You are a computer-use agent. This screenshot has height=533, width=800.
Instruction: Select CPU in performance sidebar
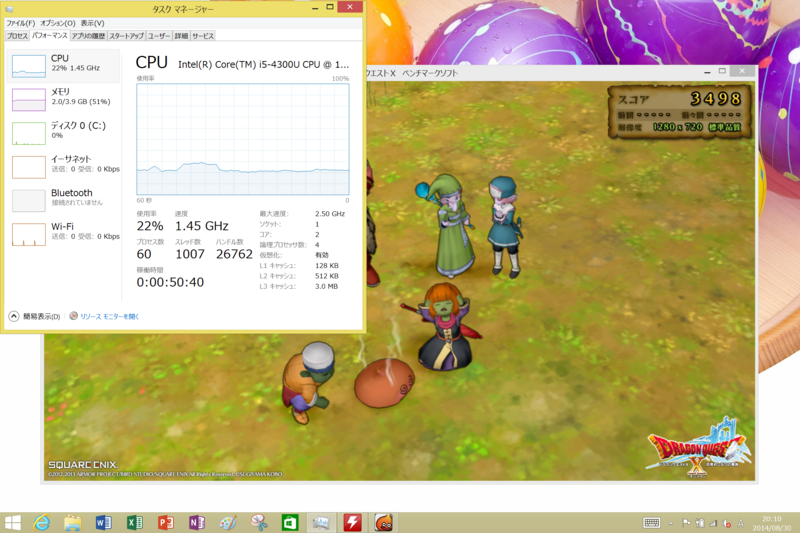63,66
